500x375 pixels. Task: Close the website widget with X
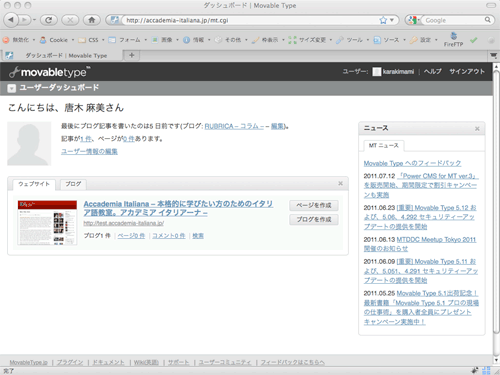click(340, 183)
